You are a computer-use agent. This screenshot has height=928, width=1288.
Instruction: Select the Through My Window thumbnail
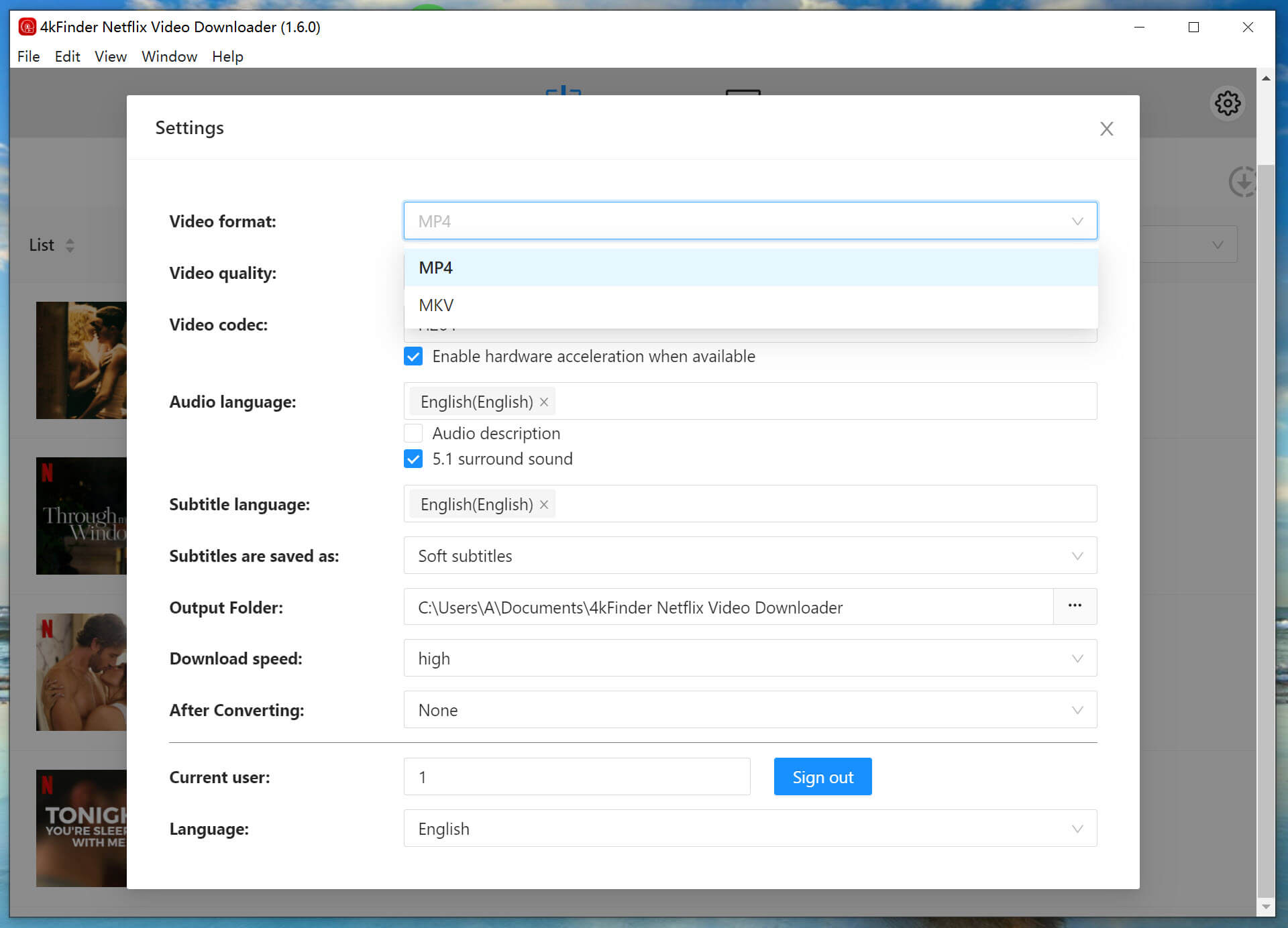point(81,516)
